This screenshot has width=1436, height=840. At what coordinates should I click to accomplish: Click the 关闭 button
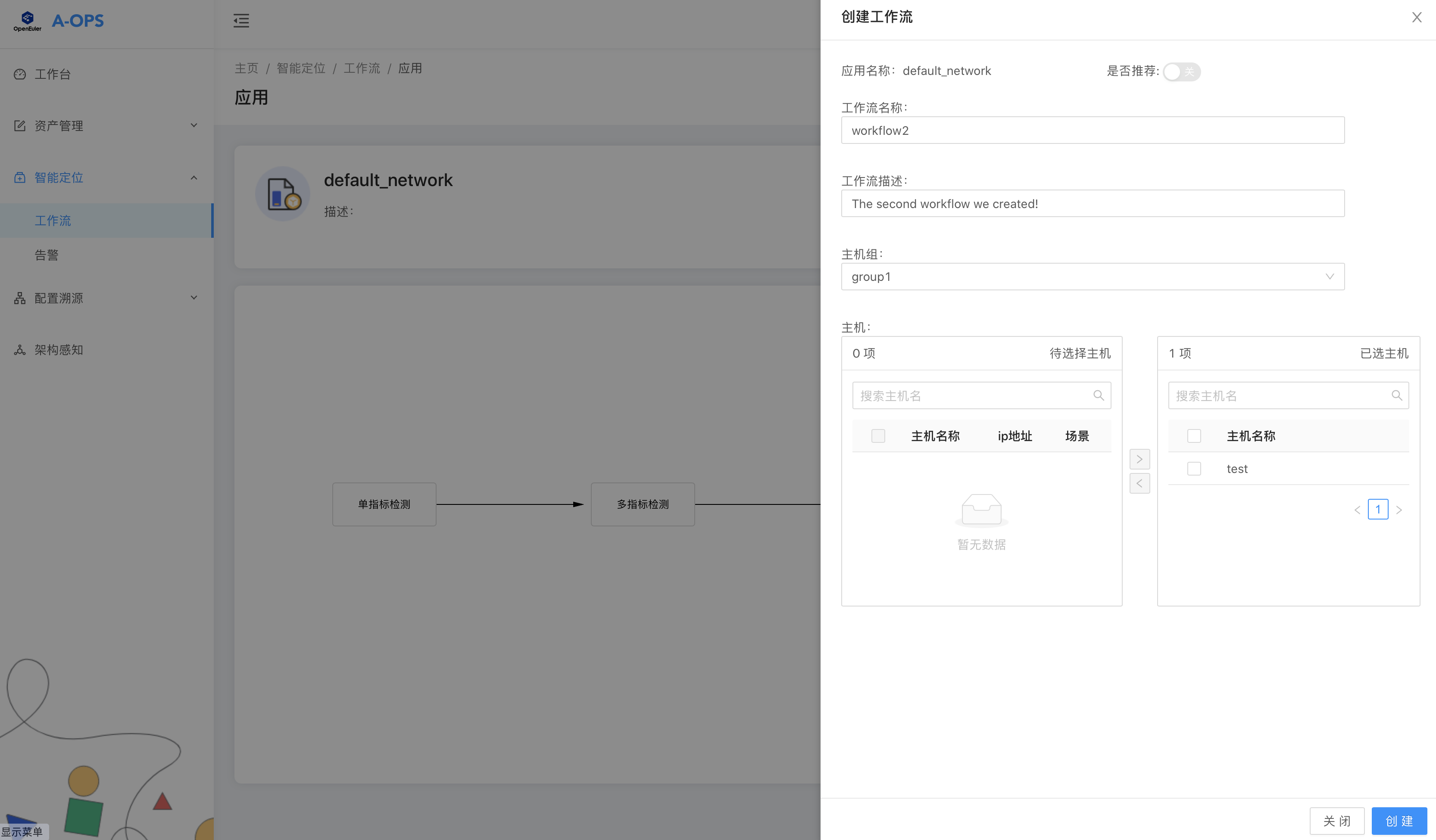tap(1336, 821)
